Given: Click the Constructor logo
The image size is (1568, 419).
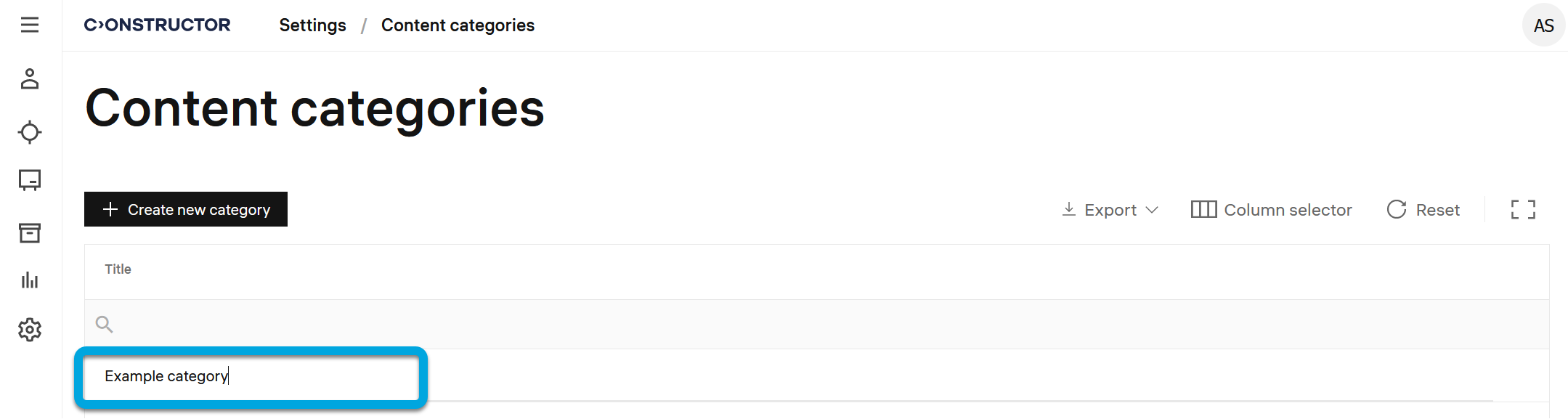Looking at the screenshot, I should [158, 25].
